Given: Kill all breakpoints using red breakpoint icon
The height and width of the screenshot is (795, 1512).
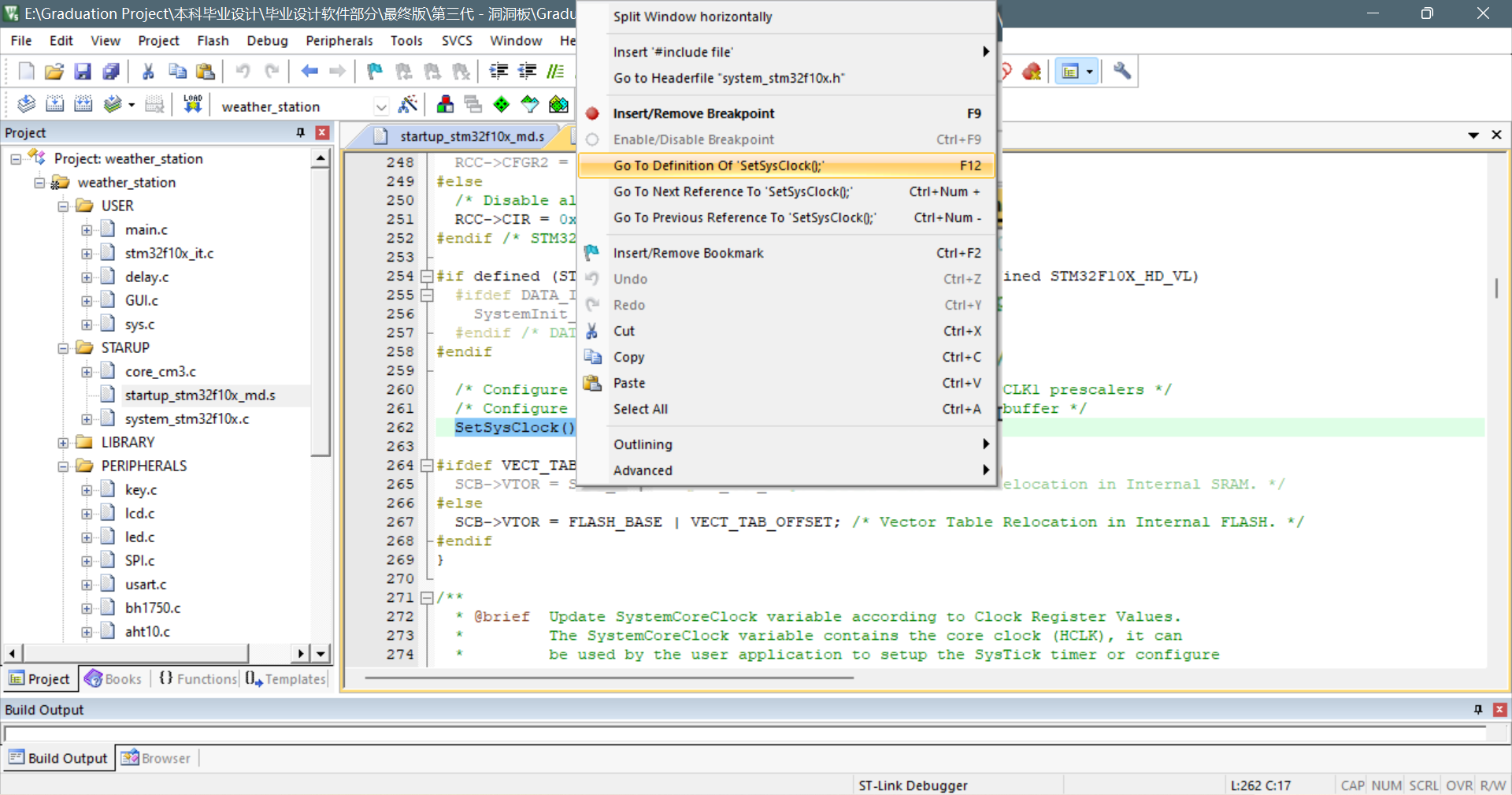Looking at the screenshot, I should click(x=1032, y=71).
